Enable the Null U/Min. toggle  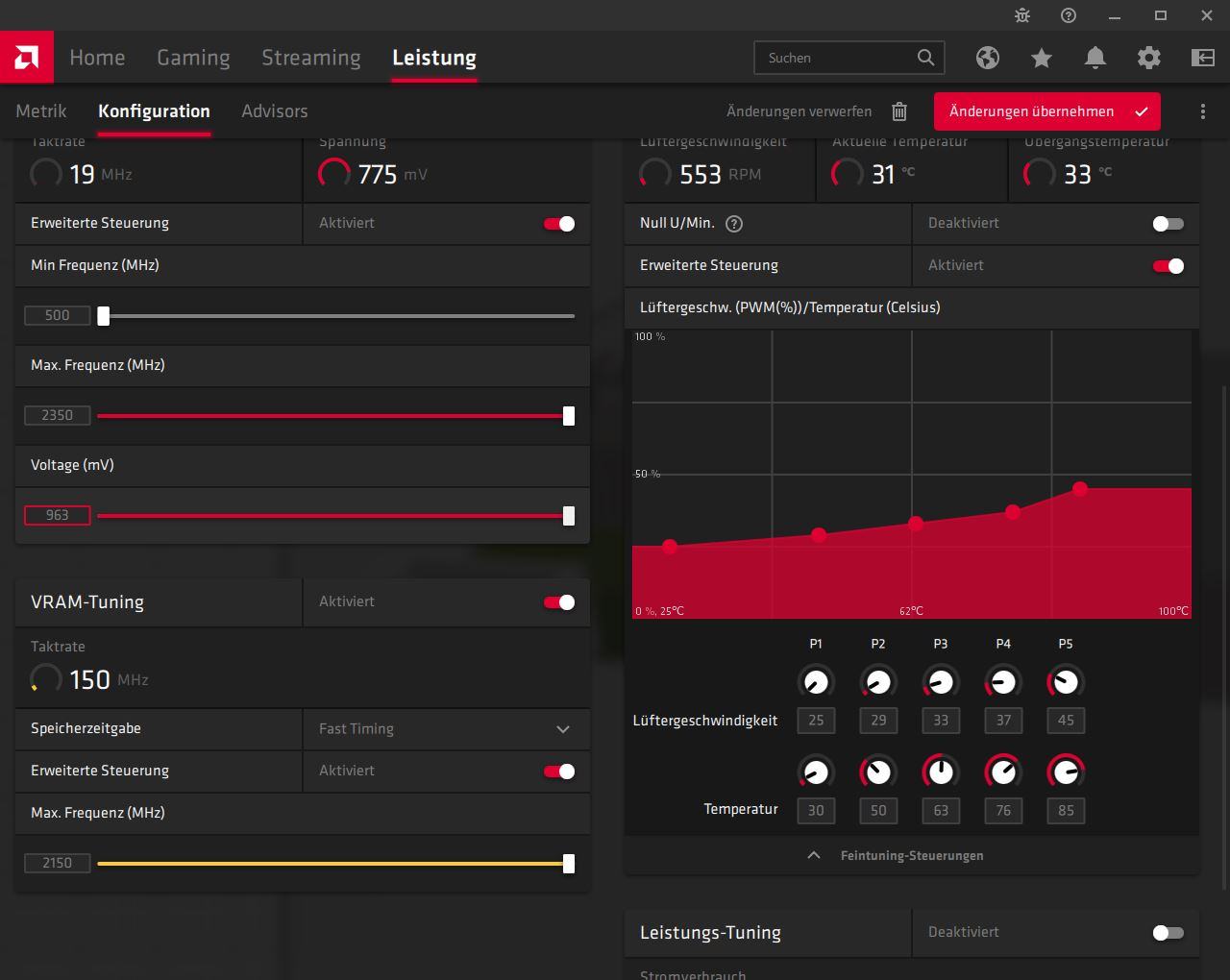tap(1168, 224)
